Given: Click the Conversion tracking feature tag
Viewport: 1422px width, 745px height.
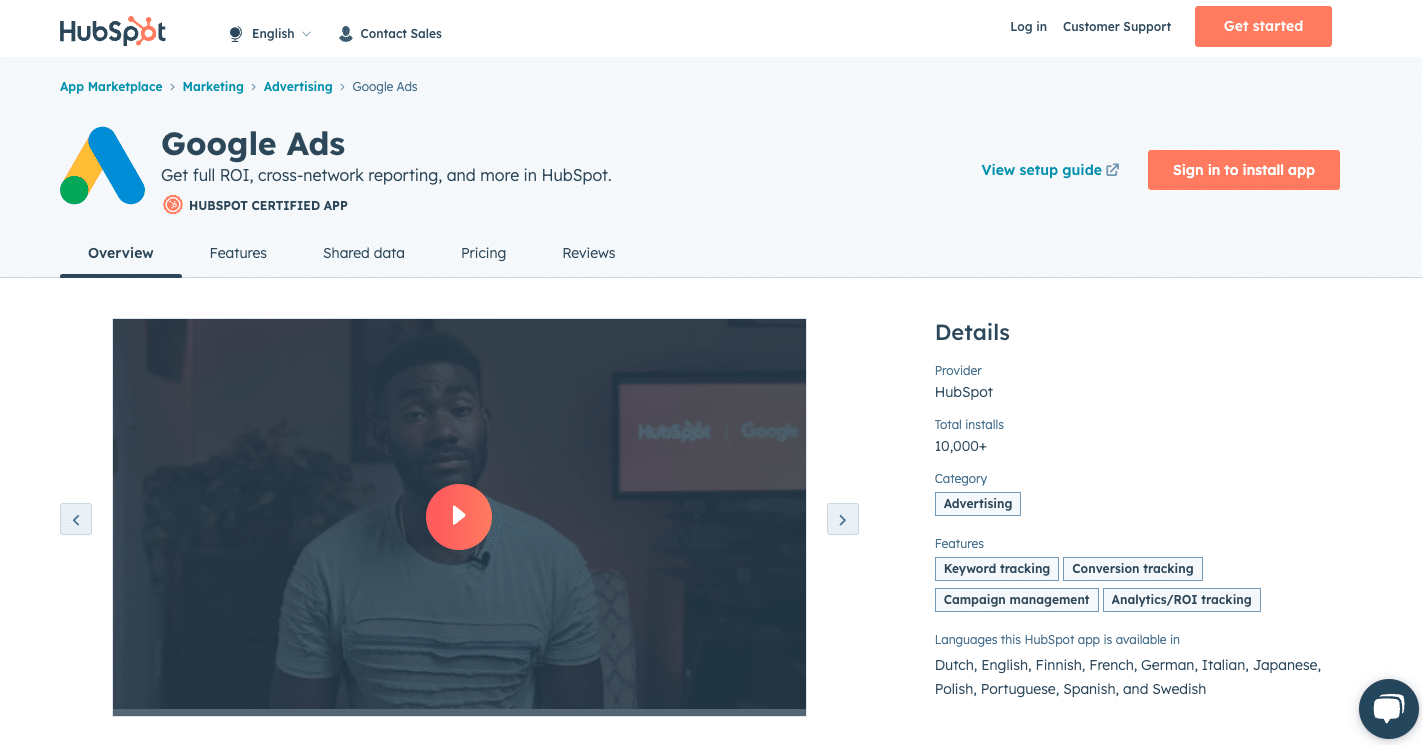Looking at the screenshot, I should 1133,569.
